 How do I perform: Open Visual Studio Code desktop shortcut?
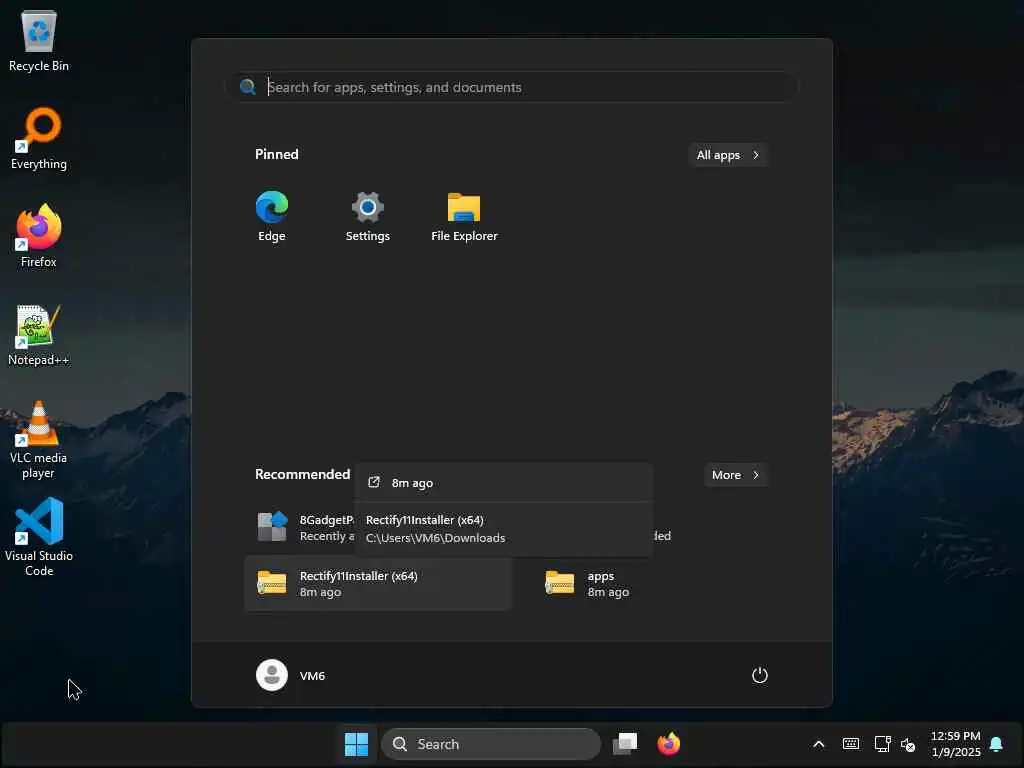pos(39,537)
